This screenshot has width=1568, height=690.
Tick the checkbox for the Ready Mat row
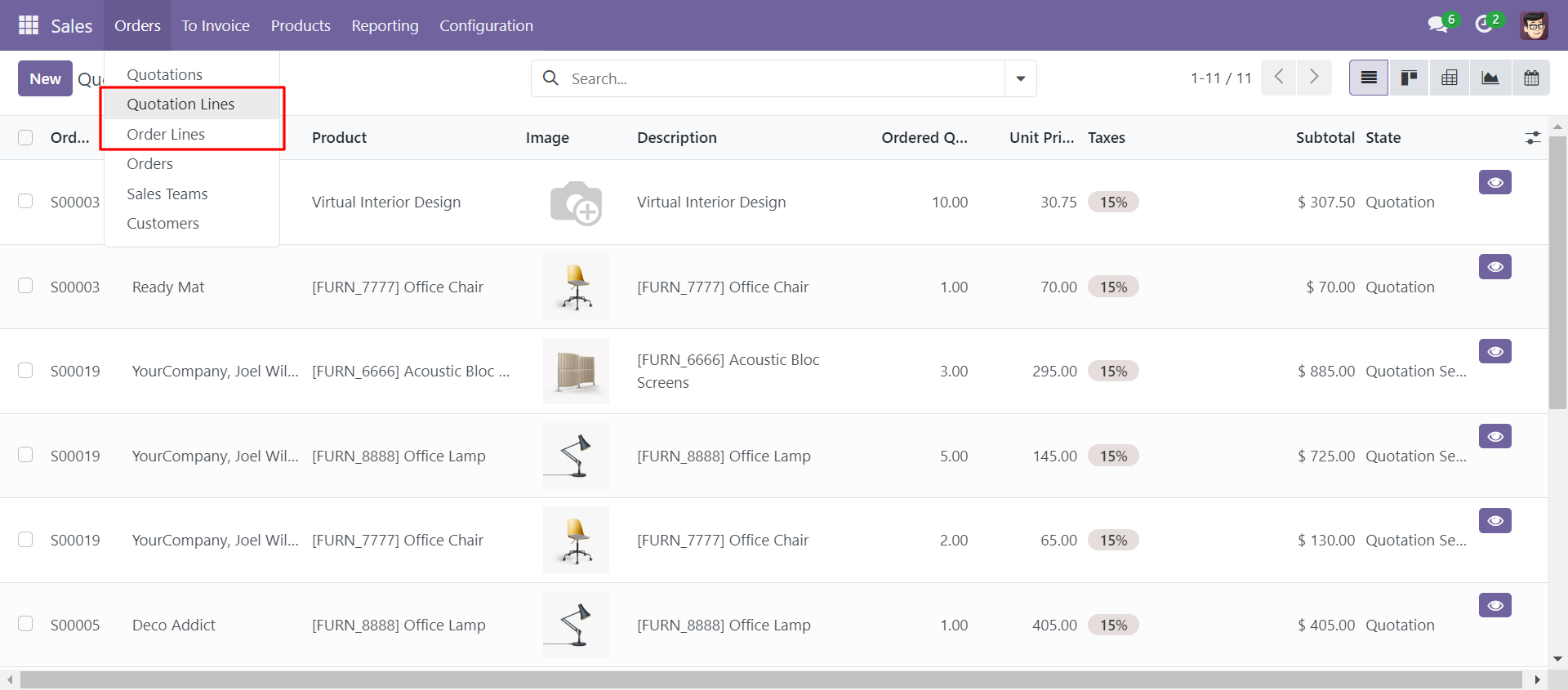point(25,286)
